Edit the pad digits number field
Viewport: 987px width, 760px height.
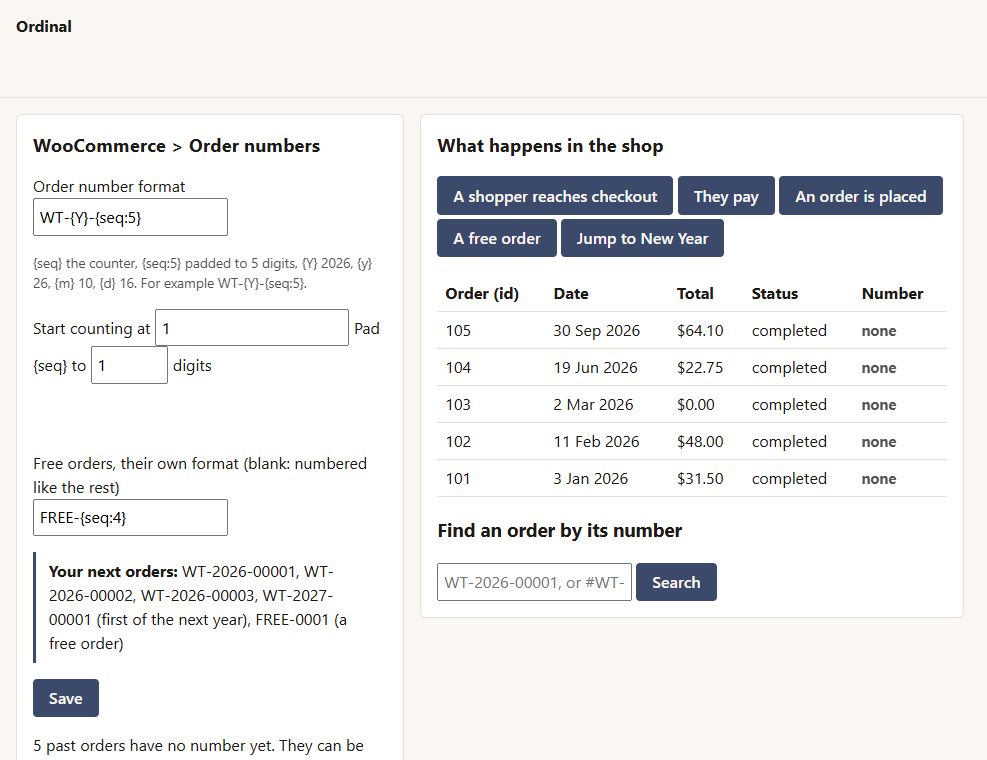tap(130, 365)
